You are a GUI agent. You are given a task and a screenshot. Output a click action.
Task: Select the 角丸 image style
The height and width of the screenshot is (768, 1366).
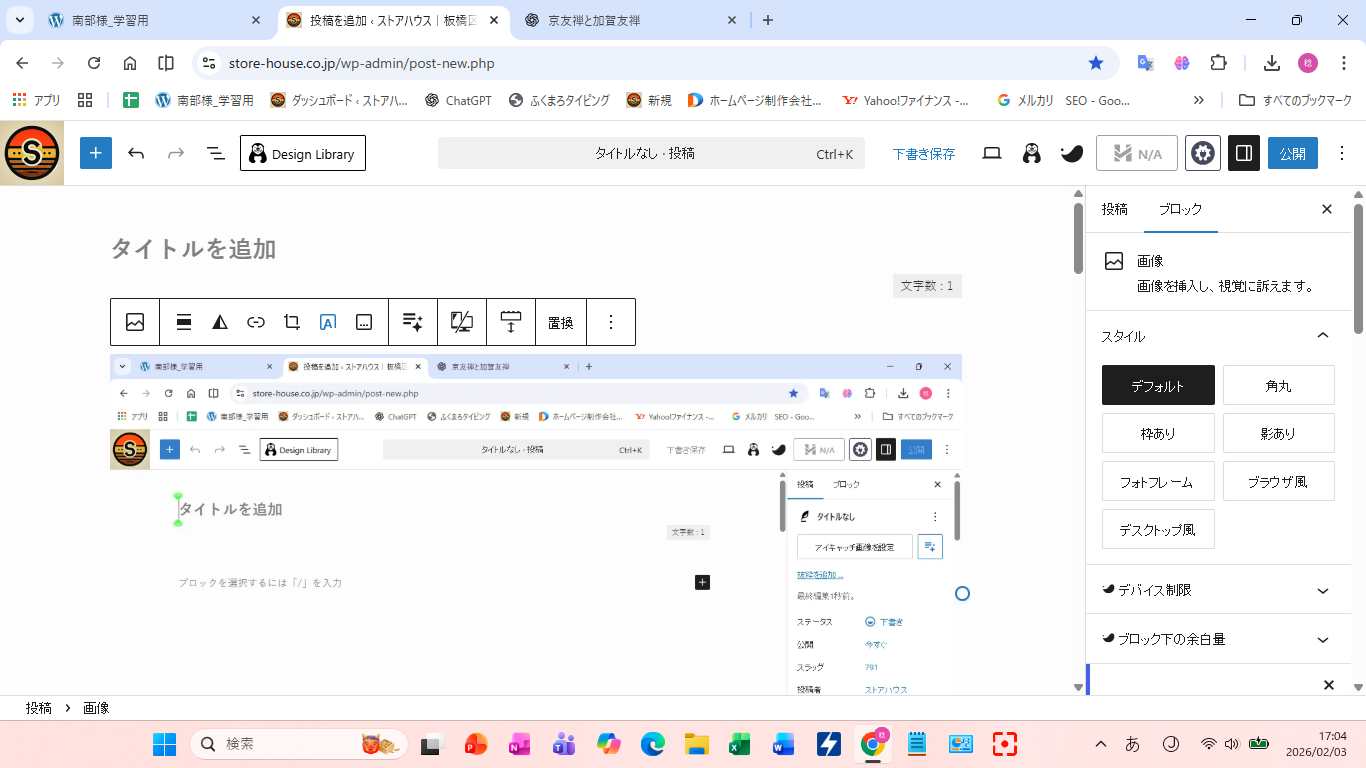click(x=1278, y=385)
